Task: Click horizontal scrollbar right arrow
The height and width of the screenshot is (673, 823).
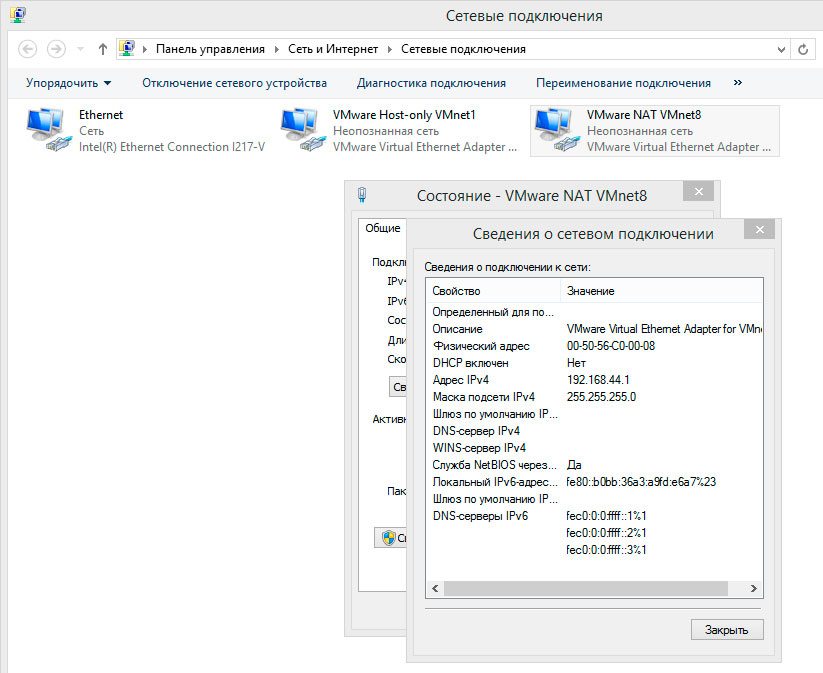Action: click(754, 588)
